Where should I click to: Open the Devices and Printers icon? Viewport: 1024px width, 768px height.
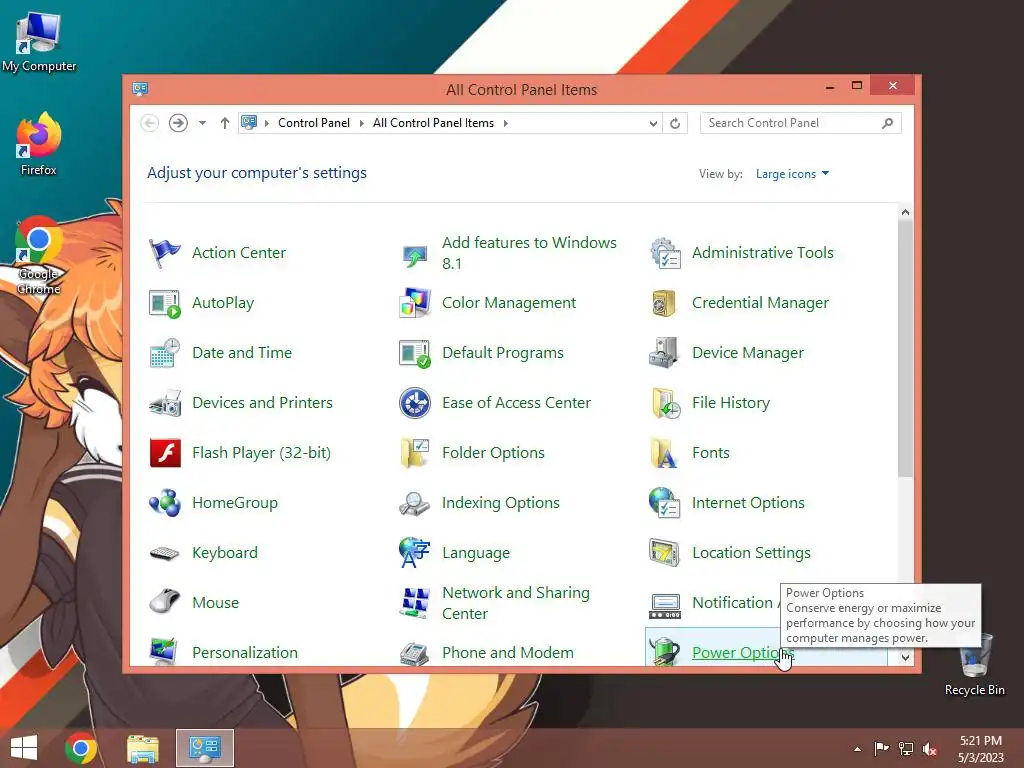tap(165, 403)
